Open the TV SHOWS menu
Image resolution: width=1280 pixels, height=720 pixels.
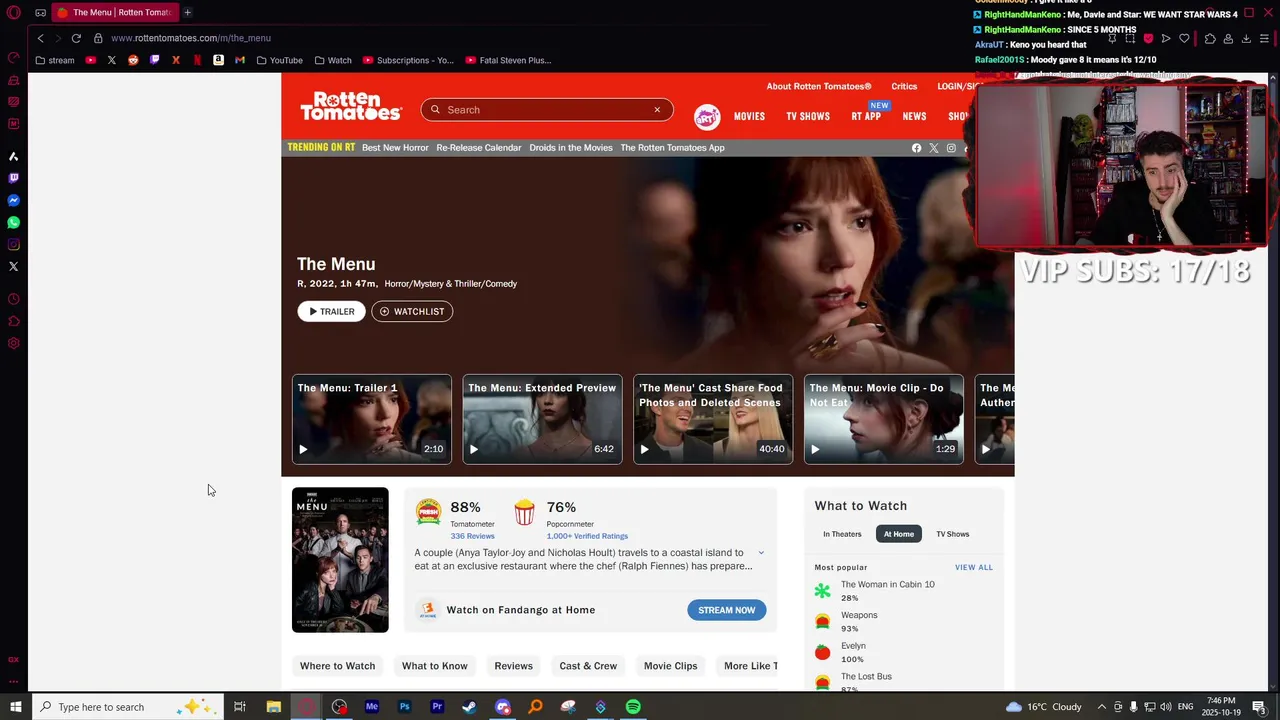(x=808, y=116)
